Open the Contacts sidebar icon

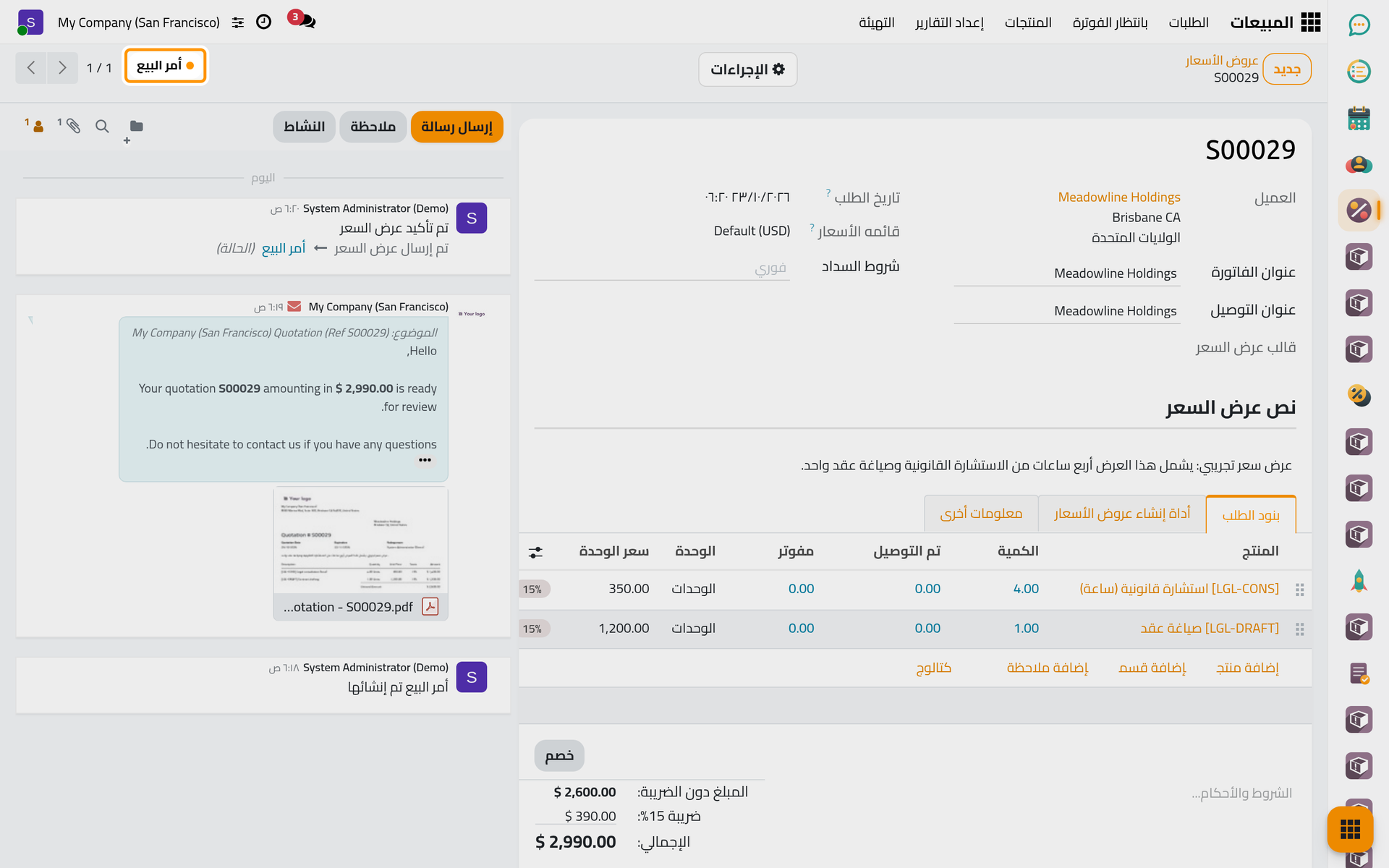[1359, 164]
